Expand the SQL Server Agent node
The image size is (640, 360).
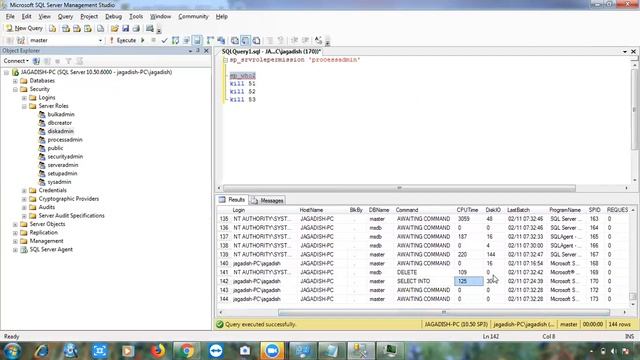(x=15, y=250)
